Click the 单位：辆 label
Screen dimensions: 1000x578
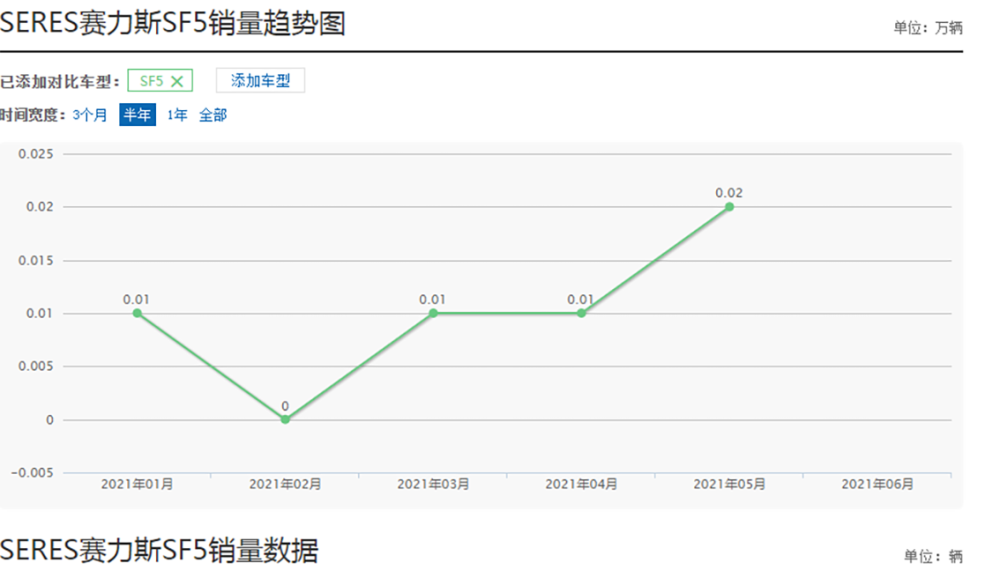click(933, 556)
